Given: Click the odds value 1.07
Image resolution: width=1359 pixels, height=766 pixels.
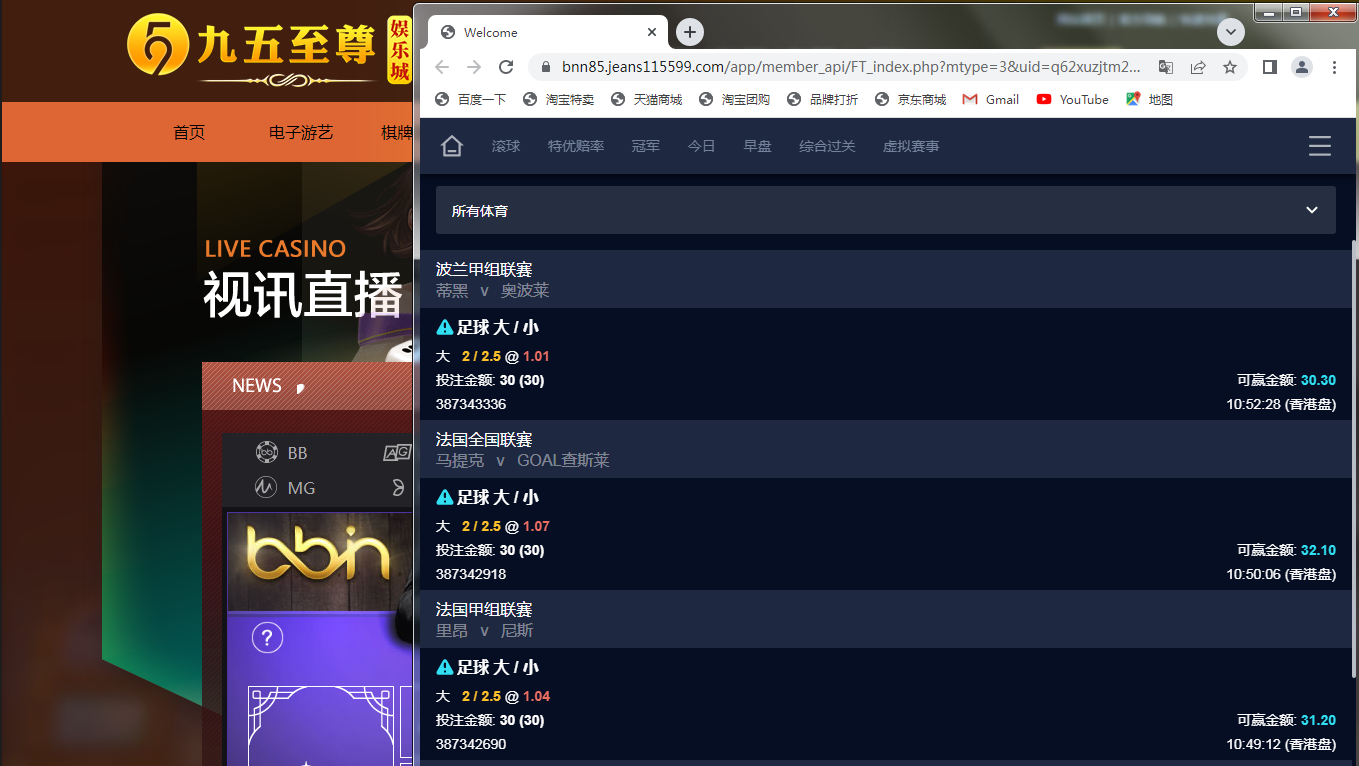Looking at the screenshot, I should pyautogui.click(x=536, y=526).
